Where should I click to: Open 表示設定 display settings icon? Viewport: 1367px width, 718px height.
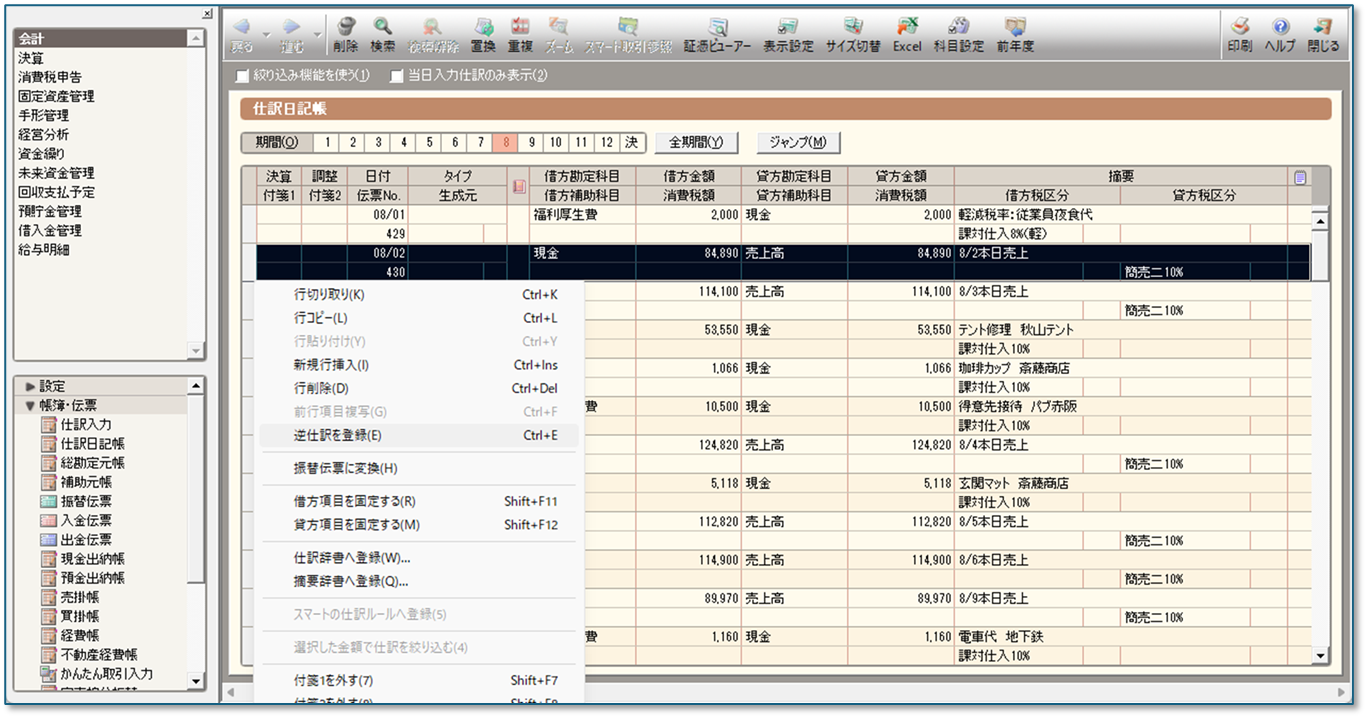coord(788,33)
